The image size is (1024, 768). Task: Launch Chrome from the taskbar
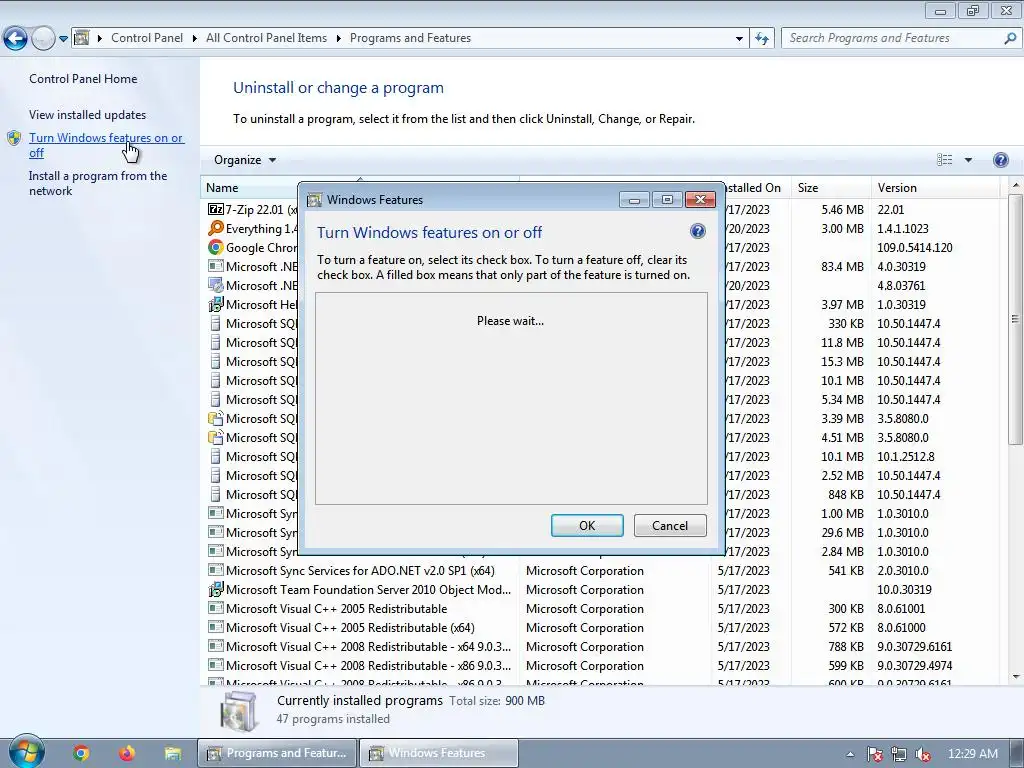[82, 754]
